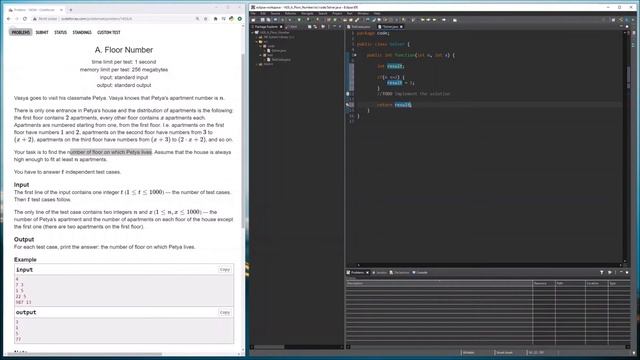Open the STATUS tab on Codeforces
Viewport: 640px width, 360px height.
(x=60, y=32)
